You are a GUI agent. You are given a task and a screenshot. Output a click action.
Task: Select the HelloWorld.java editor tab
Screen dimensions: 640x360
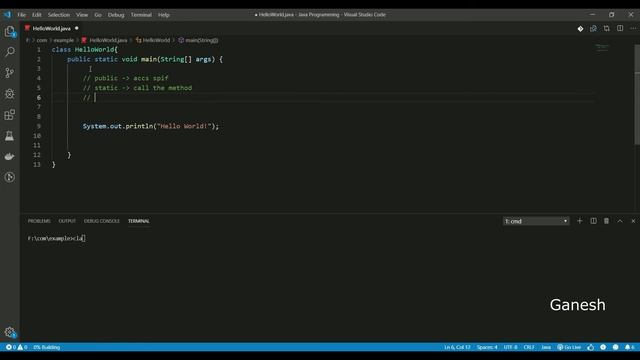[51, 29]
